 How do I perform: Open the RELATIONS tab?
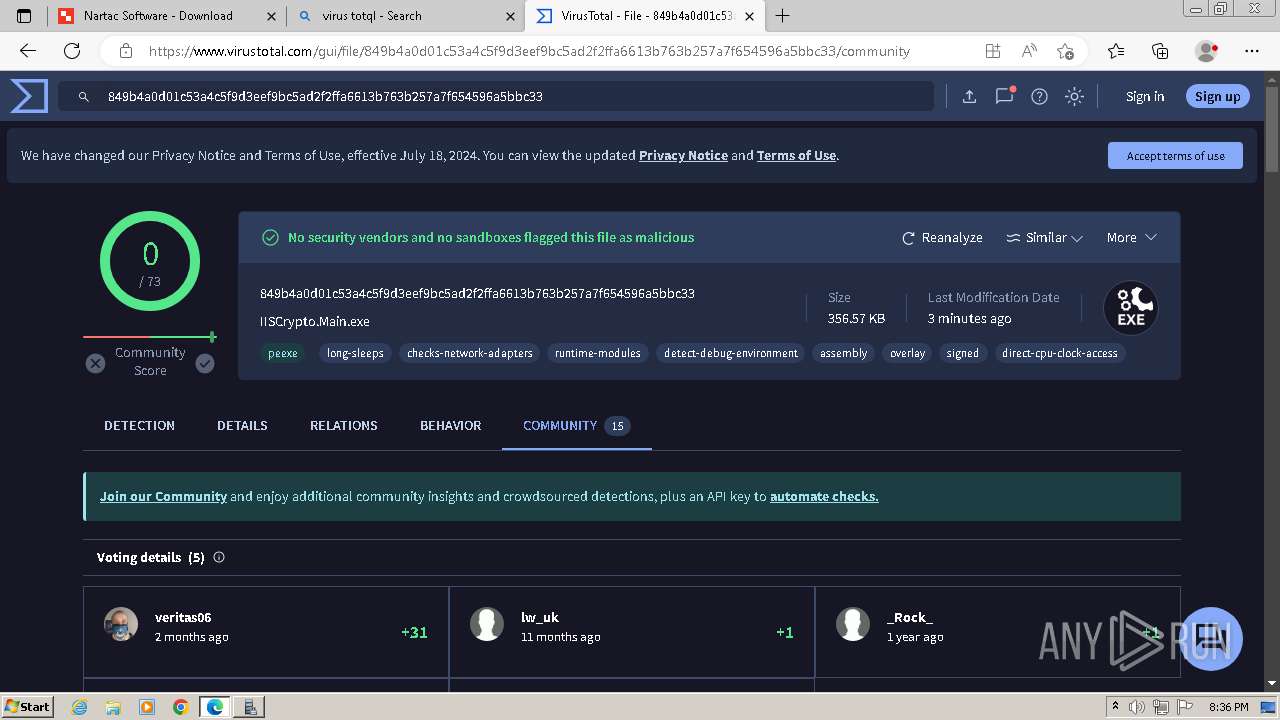[x=343, y=426]
